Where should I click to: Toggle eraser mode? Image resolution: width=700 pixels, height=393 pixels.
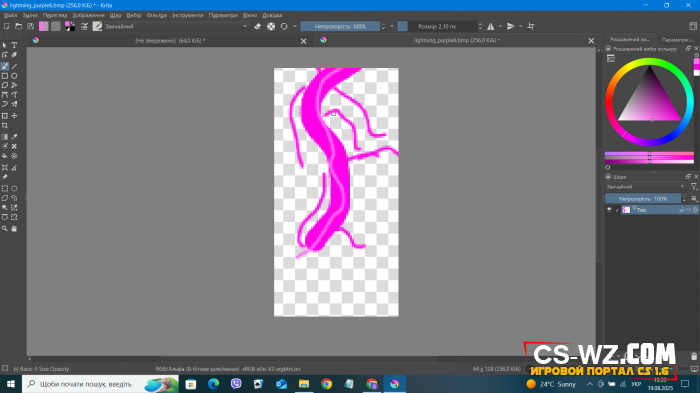pyautogui.click(x=258, y=26)
